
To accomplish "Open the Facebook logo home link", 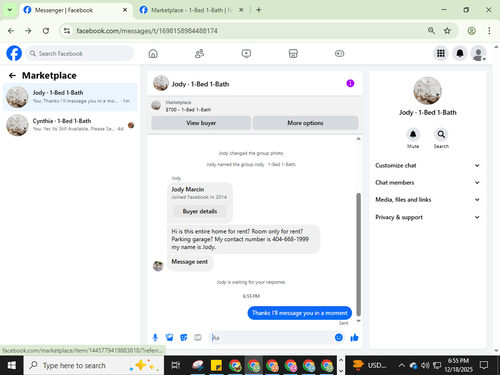I will (x=14, y=53).
